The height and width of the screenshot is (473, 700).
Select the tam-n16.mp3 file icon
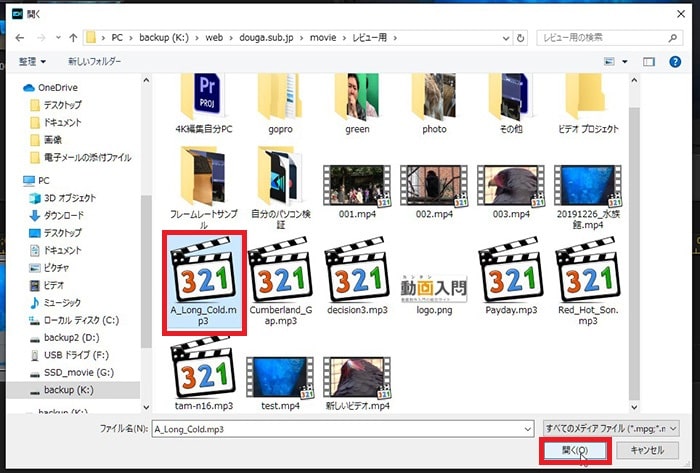tap(204, 367)
